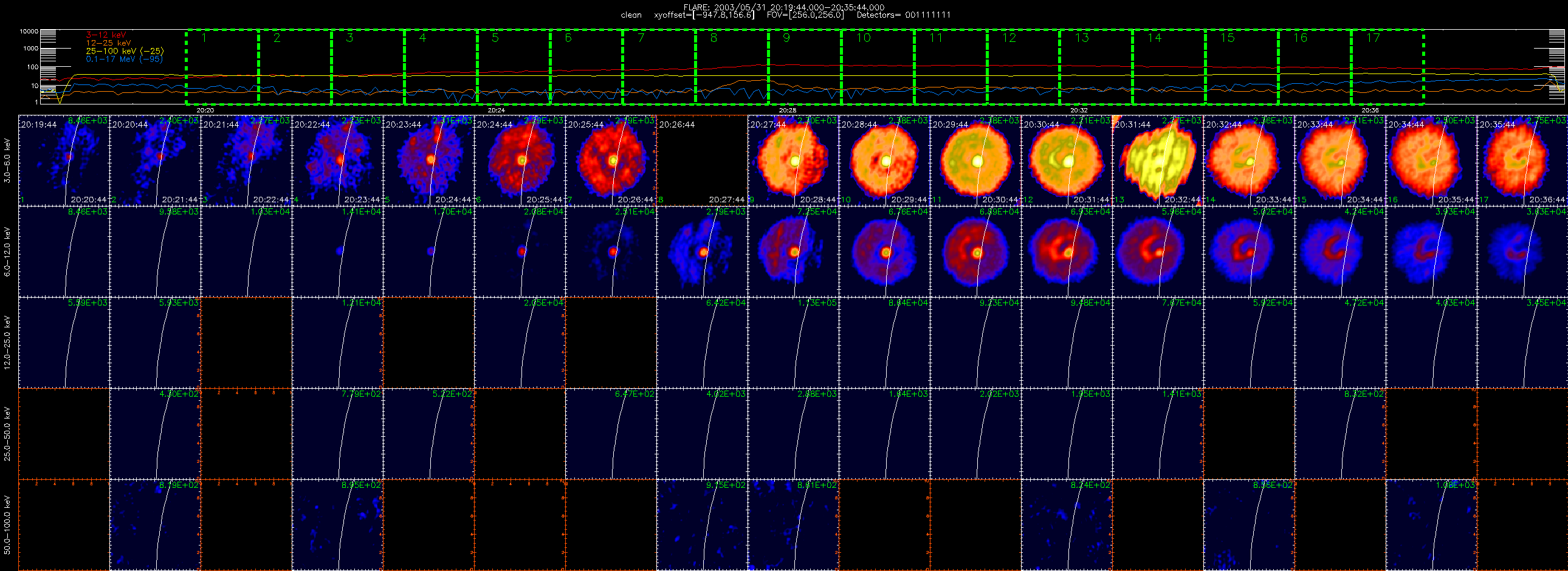Open the 25-50 keV panel labeled 8.32E+02
Screen dimensions: 1568x571
(1340, 434)
